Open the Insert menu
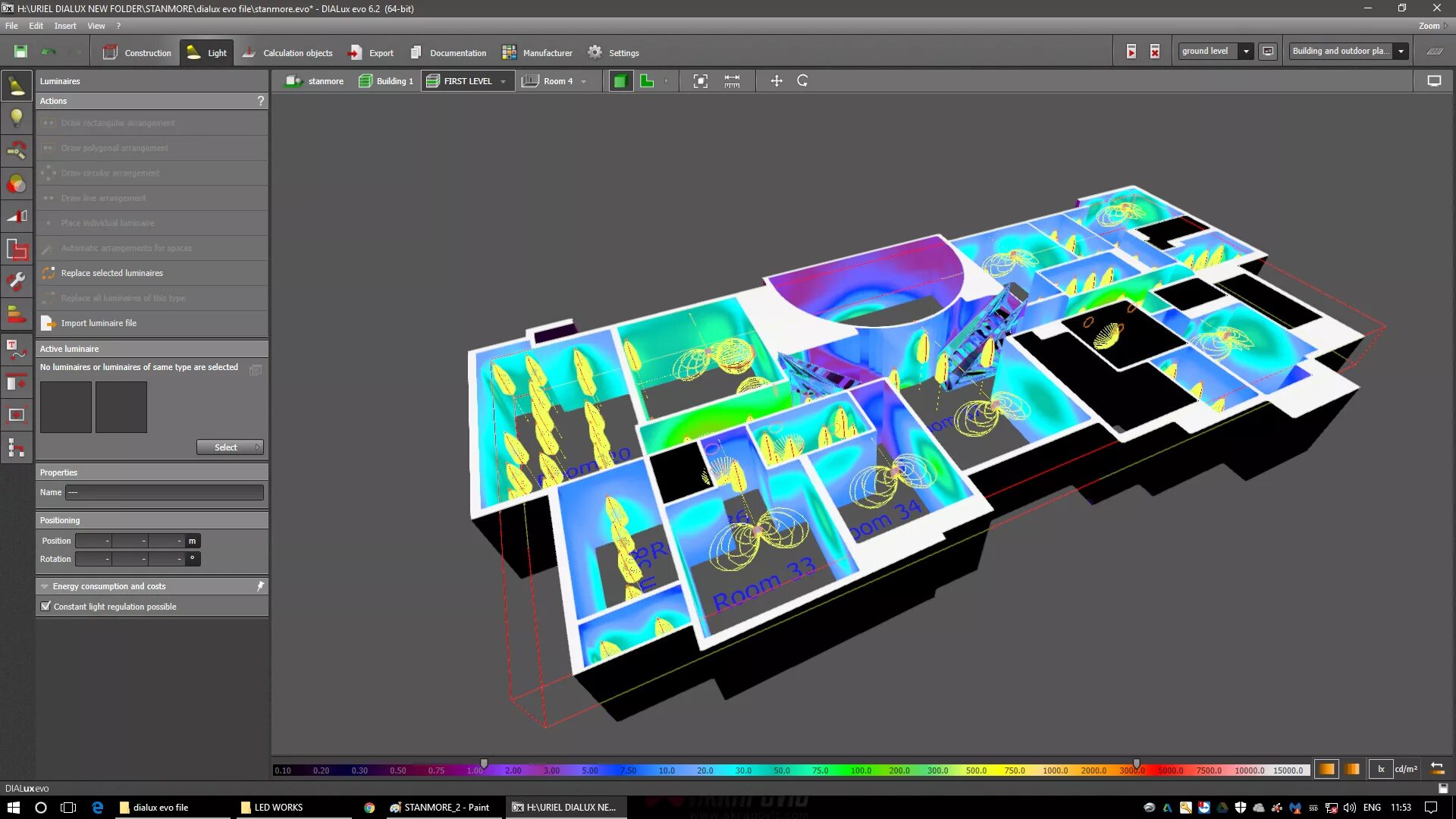This screenshot has width=1456, height=819. click(64, 26)
